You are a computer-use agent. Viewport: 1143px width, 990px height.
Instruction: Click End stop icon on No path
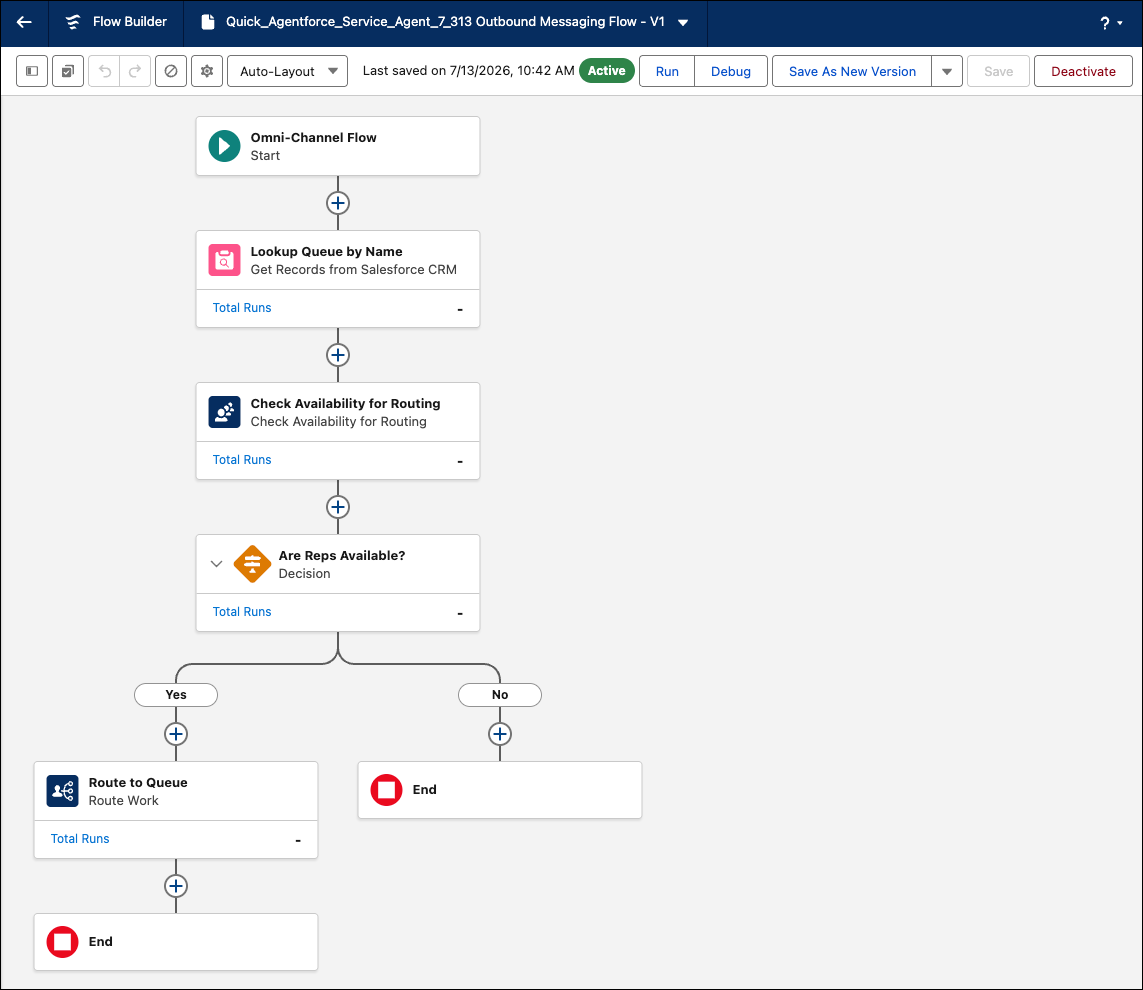(386, 790)
